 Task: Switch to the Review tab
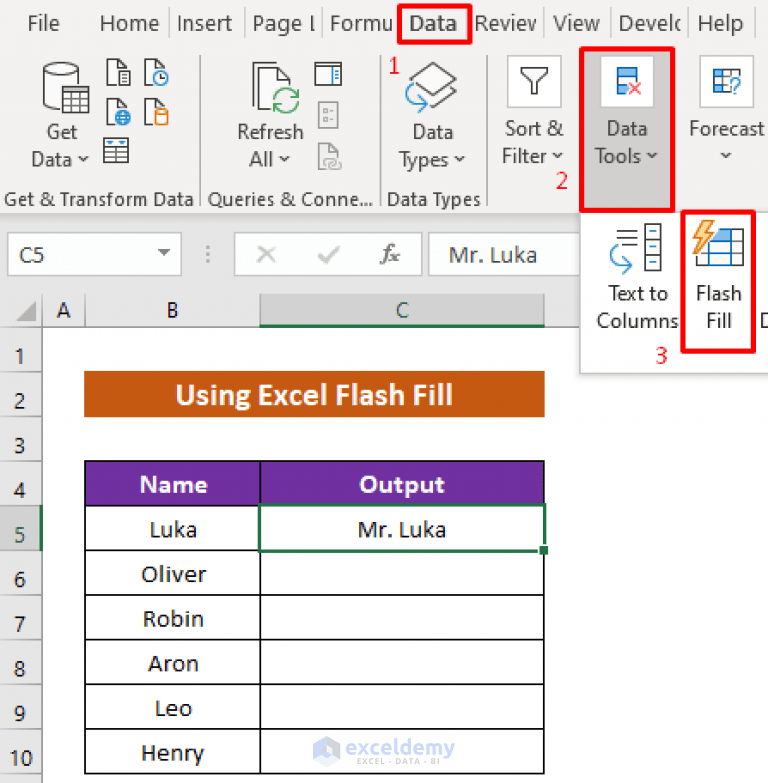[x=505, y=23]
